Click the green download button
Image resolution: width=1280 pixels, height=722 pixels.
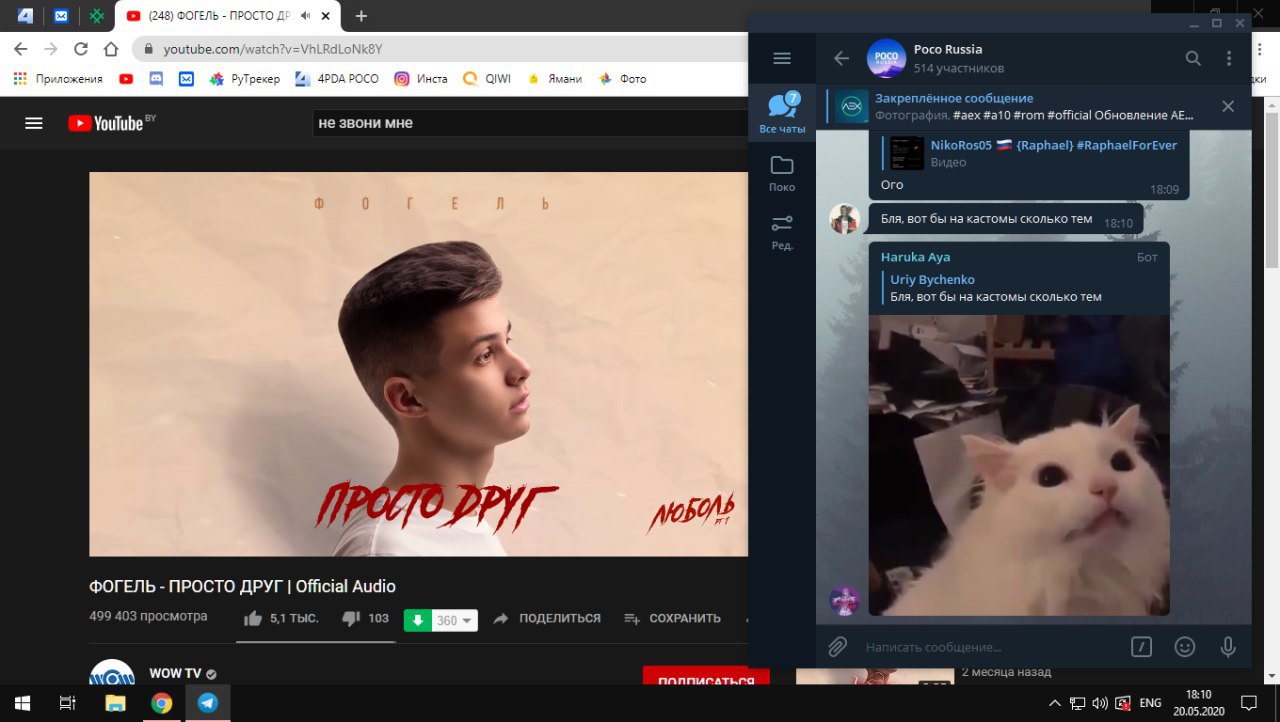pos(418,620)
